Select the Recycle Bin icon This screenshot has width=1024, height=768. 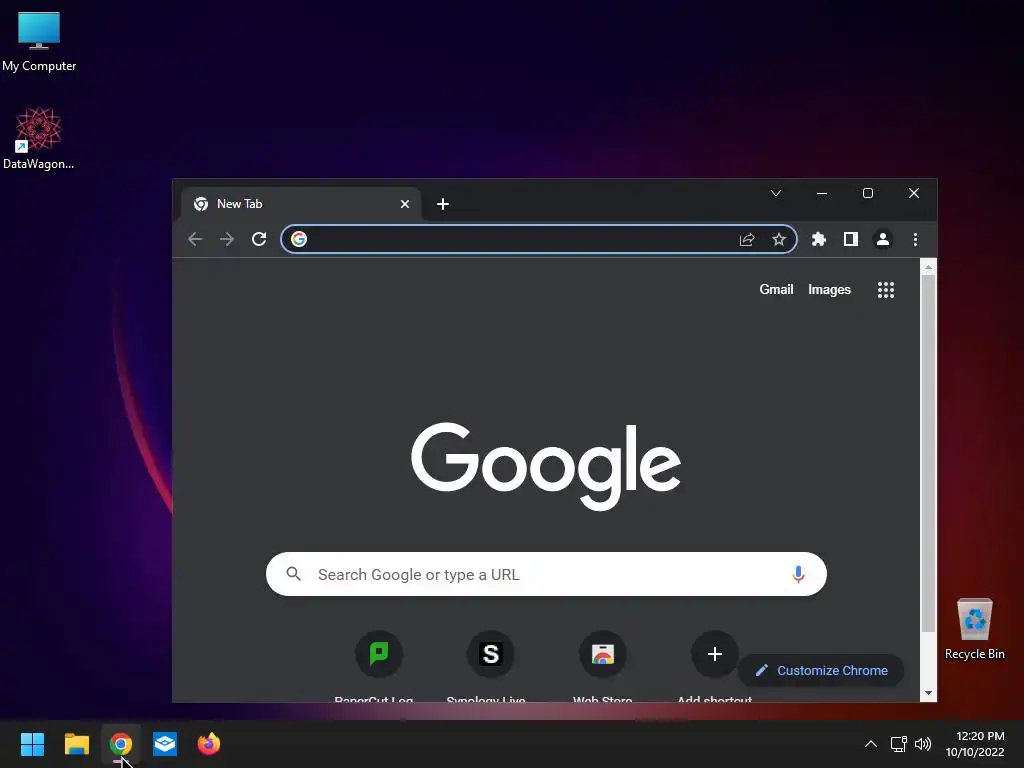coord(974,629)
